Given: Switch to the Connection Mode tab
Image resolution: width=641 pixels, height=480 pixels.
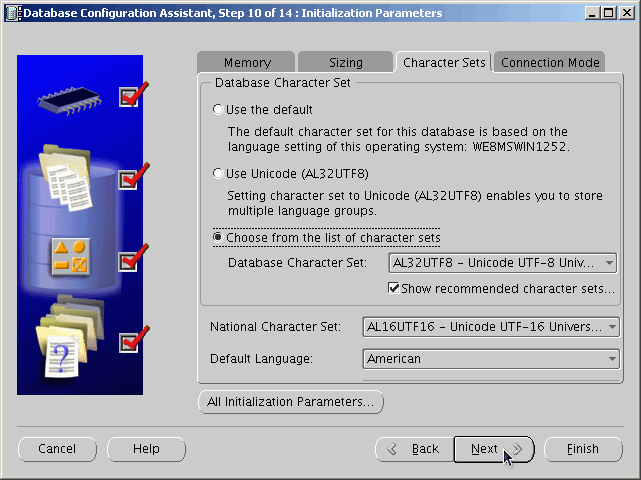Looking at the screenshot, I should [550, 63].
